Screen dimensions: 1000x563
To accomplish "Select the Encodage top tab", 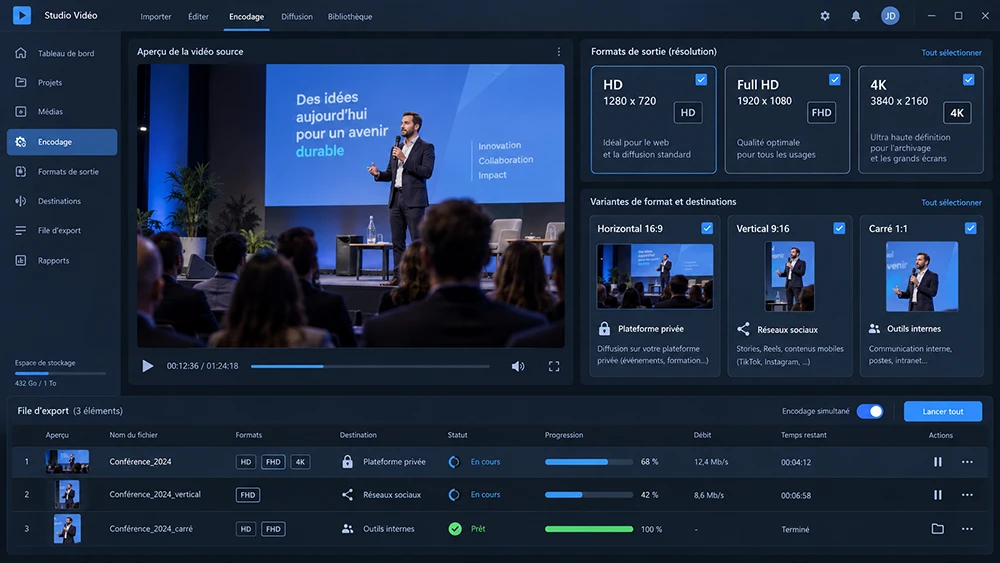I will [246, 17].
